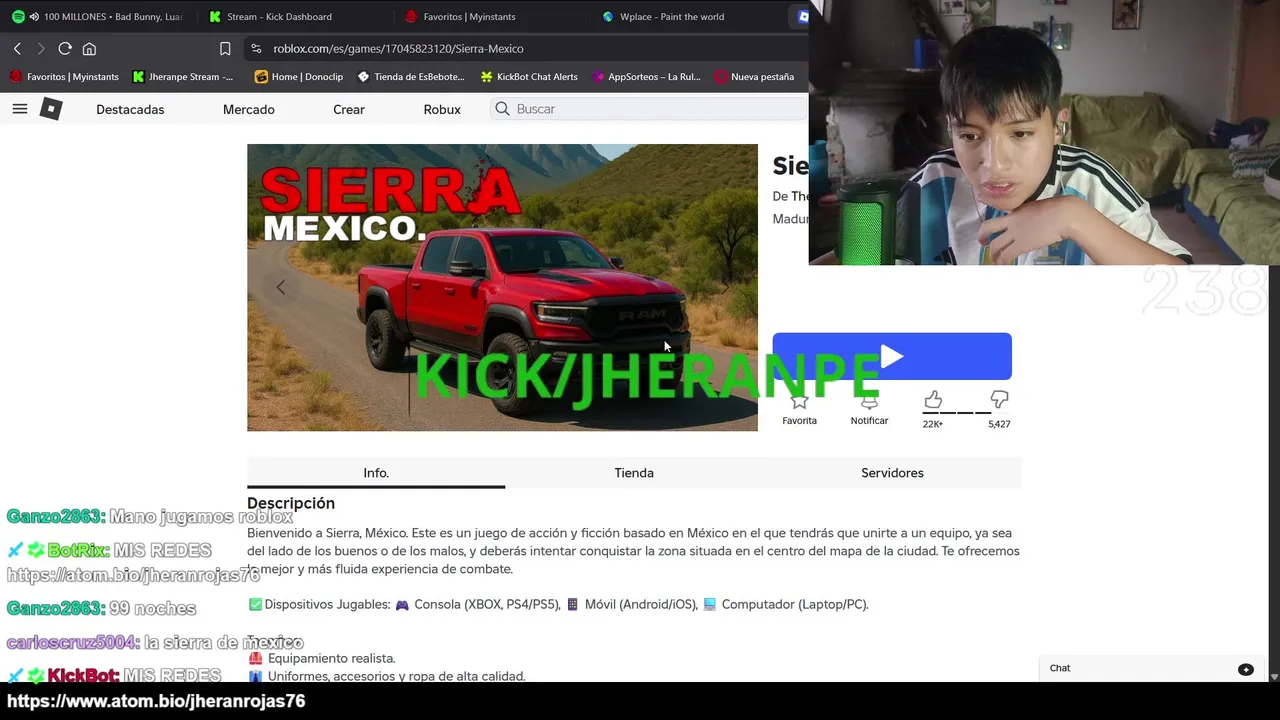The height and width of the screenshot is (720, 1280).
Task: Open the Robux menu item
Action: point(442,109)
